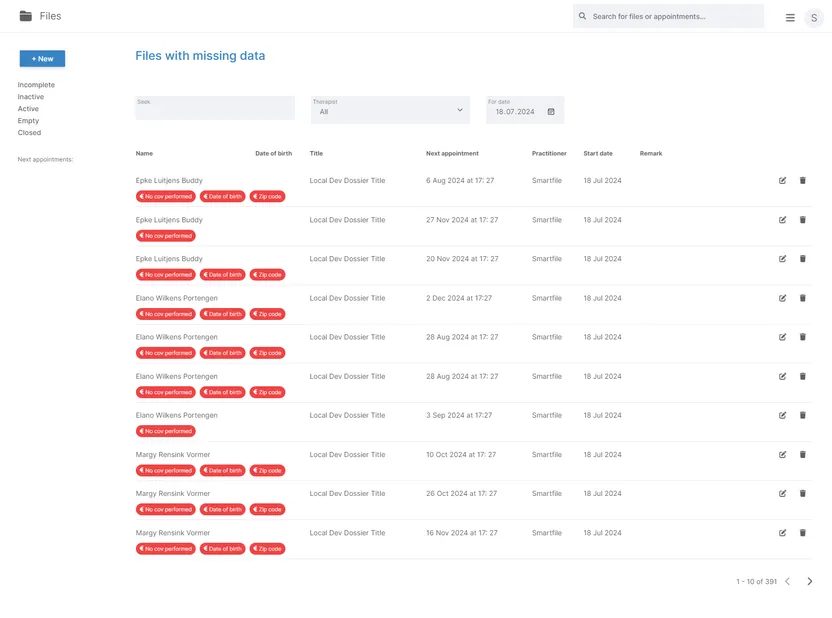Image resolution: width=832 pixels, height=618 pixels.
Task: Open the Empty files list
Action: point(28,121)
